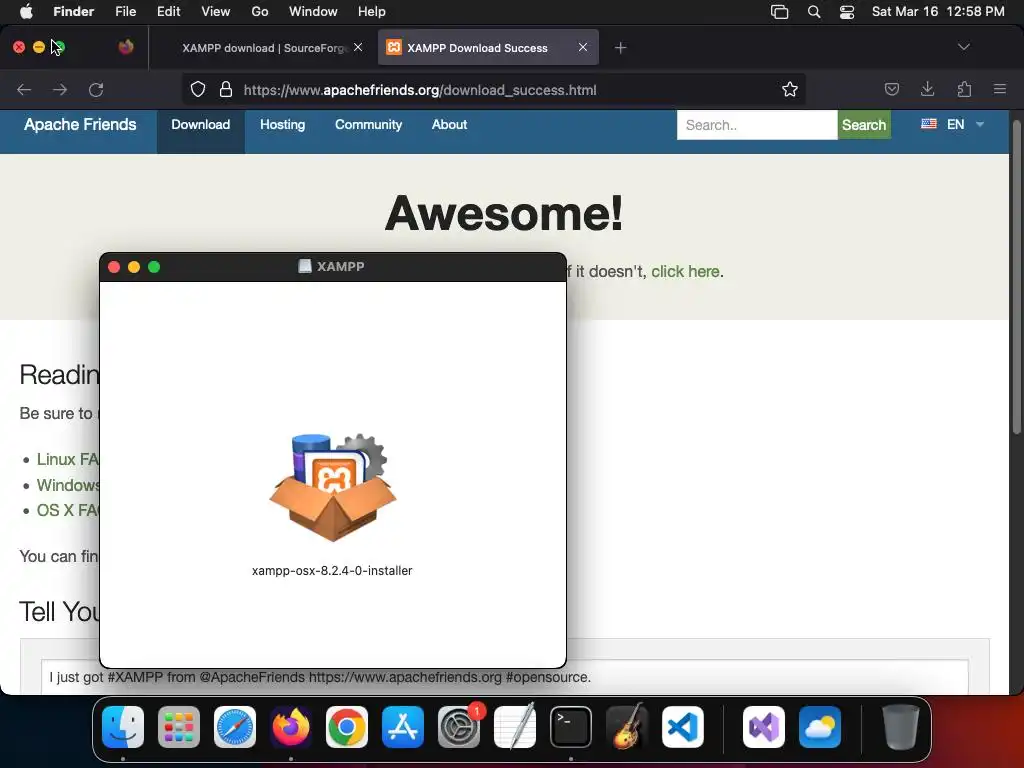This screenshot has height=768, width=1024.
Task: Open purple Visual Studio dock icon
Action: pyautogui.click(x=763, y=727)
